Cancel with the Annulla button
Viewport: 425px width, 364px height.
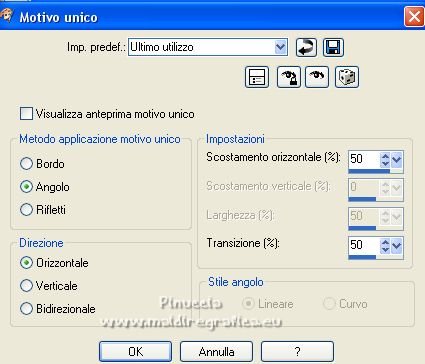point(216,352)
